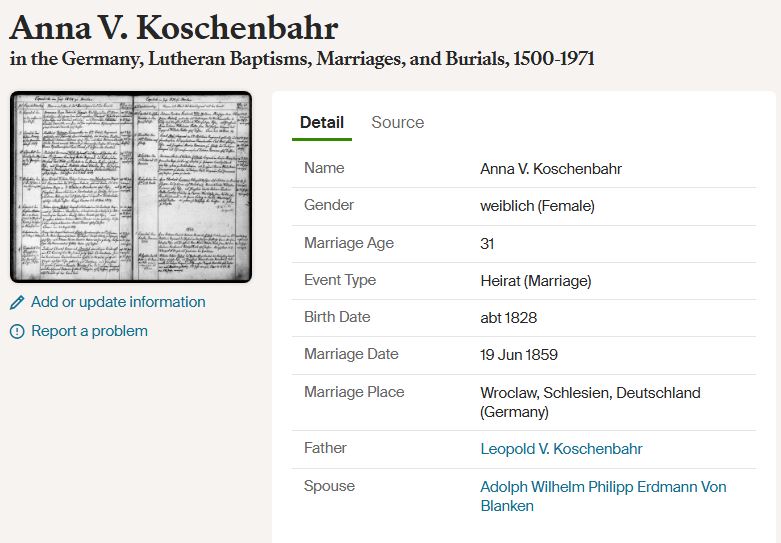781x543 pixels.
Task: Click the pencil edit icon
Action: click(x=17, y=303)
